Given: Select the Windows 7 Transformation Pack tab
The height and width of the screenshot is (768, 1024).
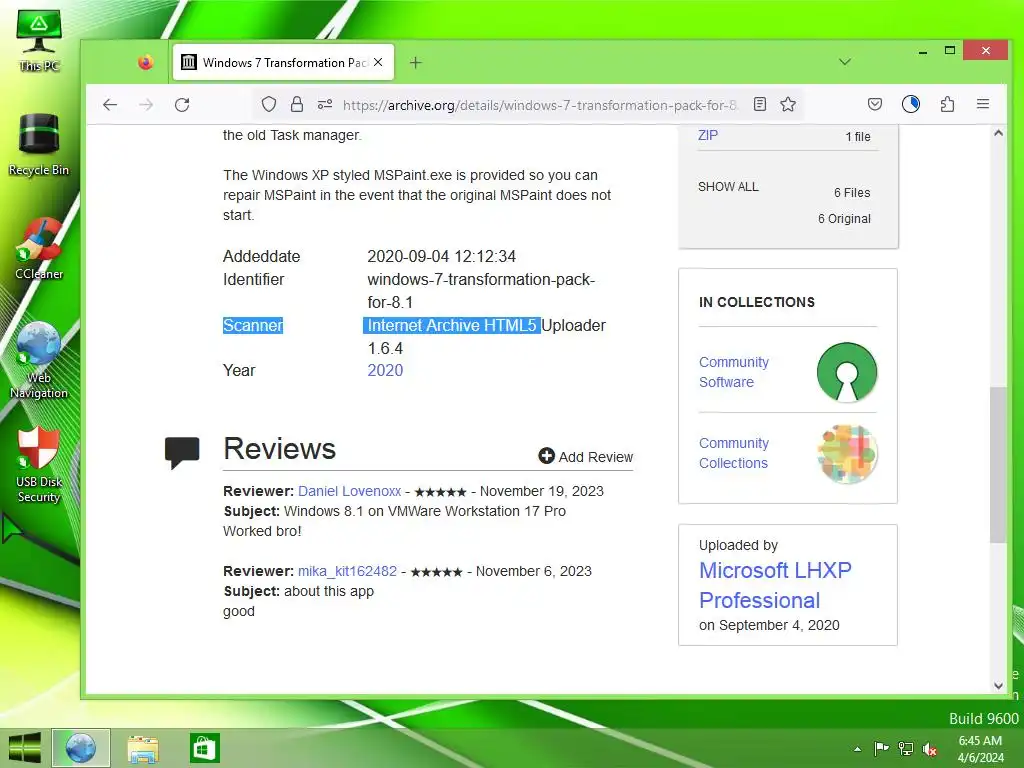Looking at the screenshot, I should (283, 63).
